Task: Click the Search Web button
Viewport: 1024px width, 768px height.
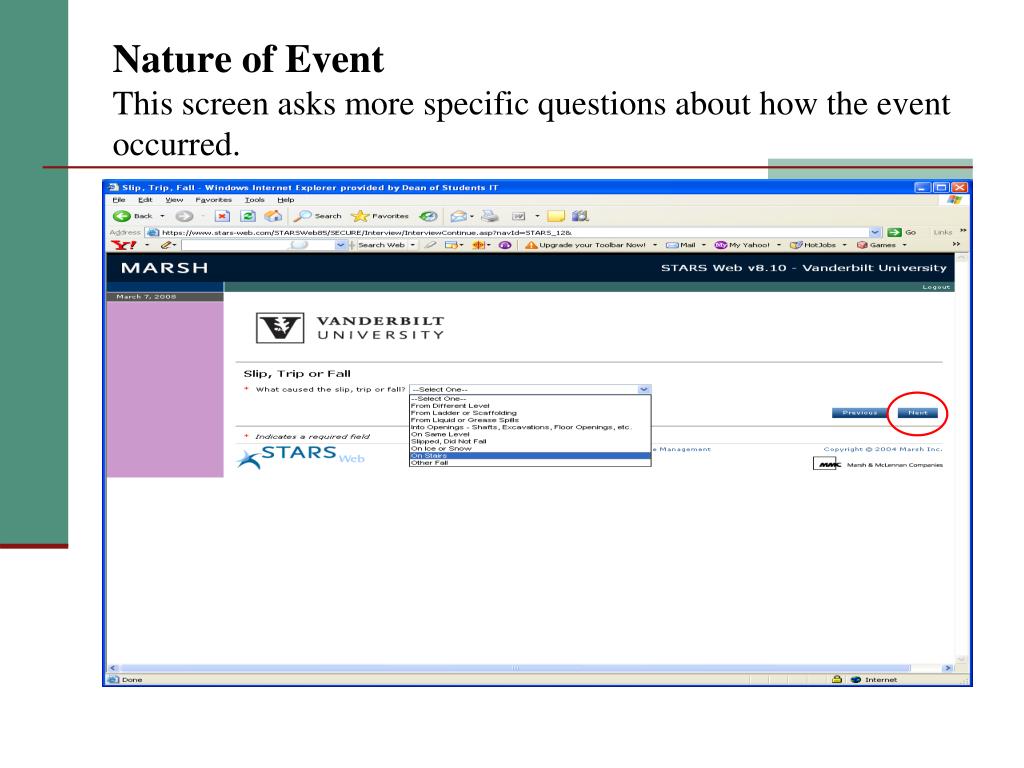Action: (381, 246)
